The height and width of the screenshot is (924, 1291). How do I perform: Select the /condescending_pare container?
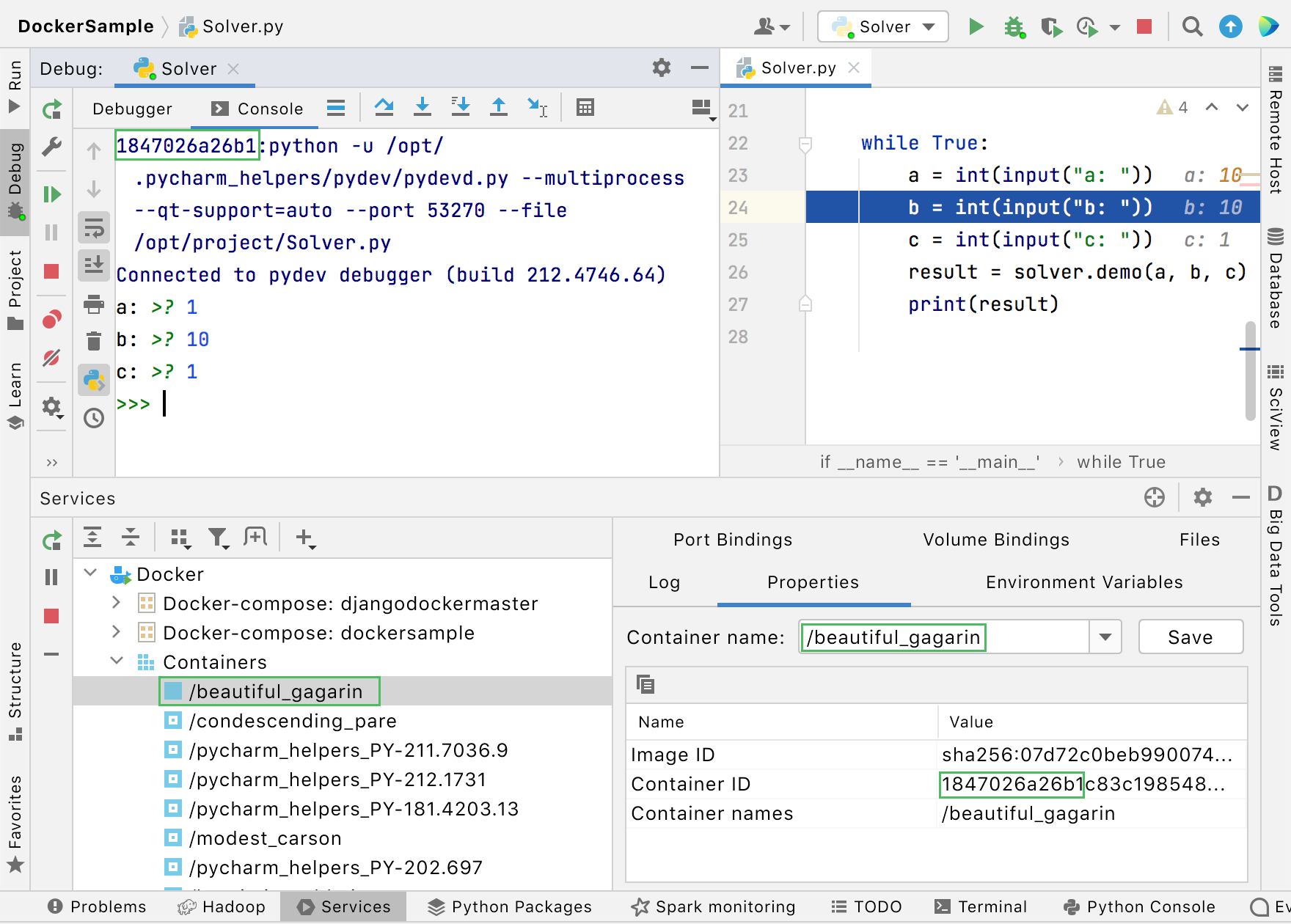(291, 721)
